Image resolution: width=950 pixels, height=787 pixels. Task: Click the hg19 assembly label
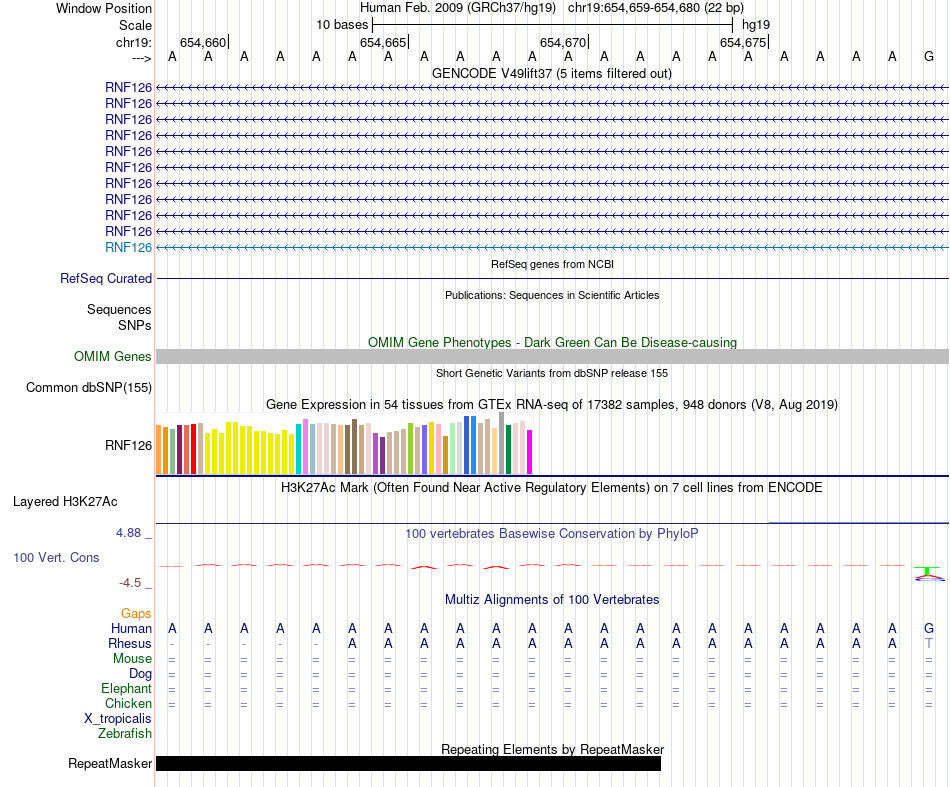coord(756,25)
